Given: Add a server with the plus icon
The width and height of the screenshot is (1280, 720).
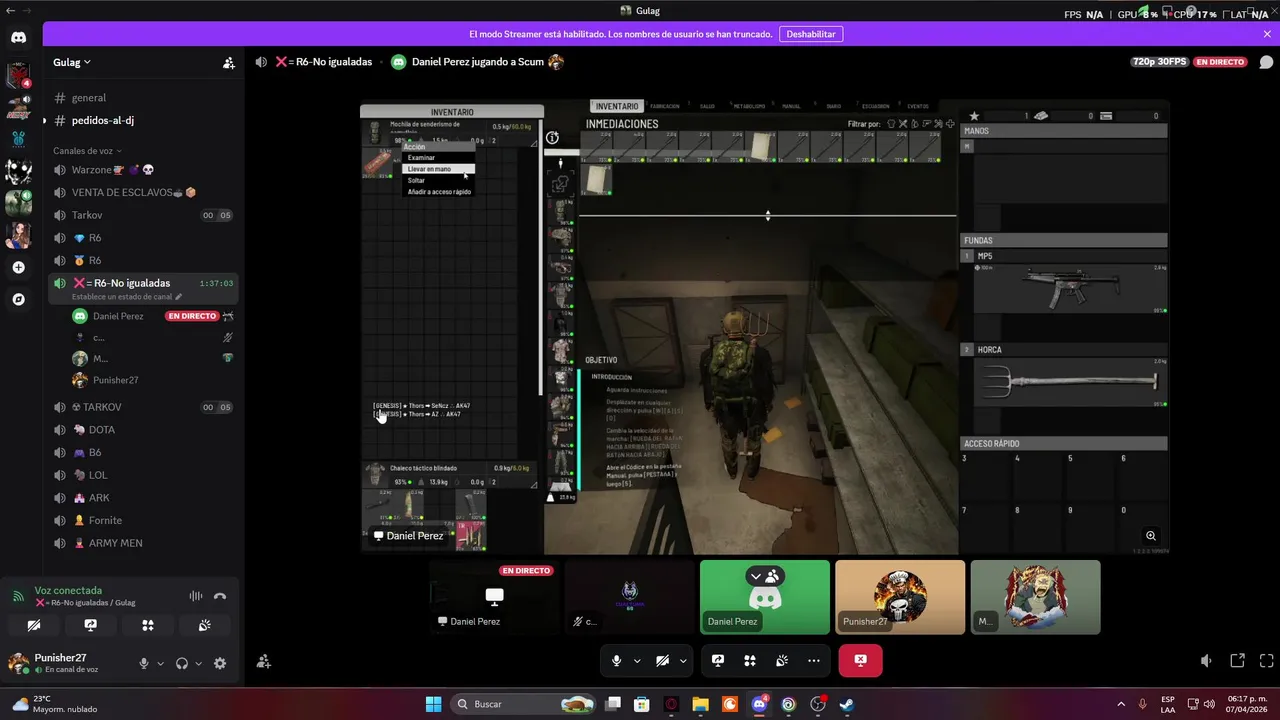Looking at the screenshot, I should [x=19, y=268].
